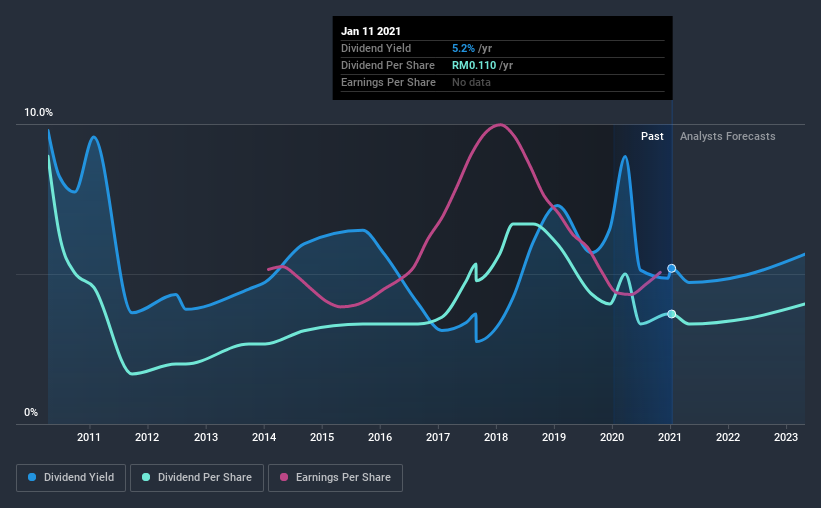
Task: Click the 5.2% dividend yield value
Action: point(463,48)
